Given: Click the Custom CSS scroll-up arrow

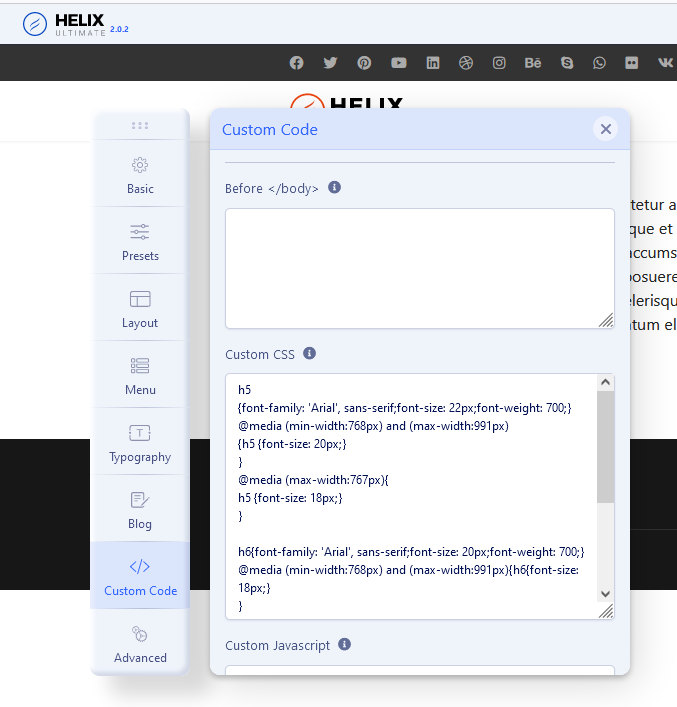Looking at the screenshot, I should pos(605,382).
